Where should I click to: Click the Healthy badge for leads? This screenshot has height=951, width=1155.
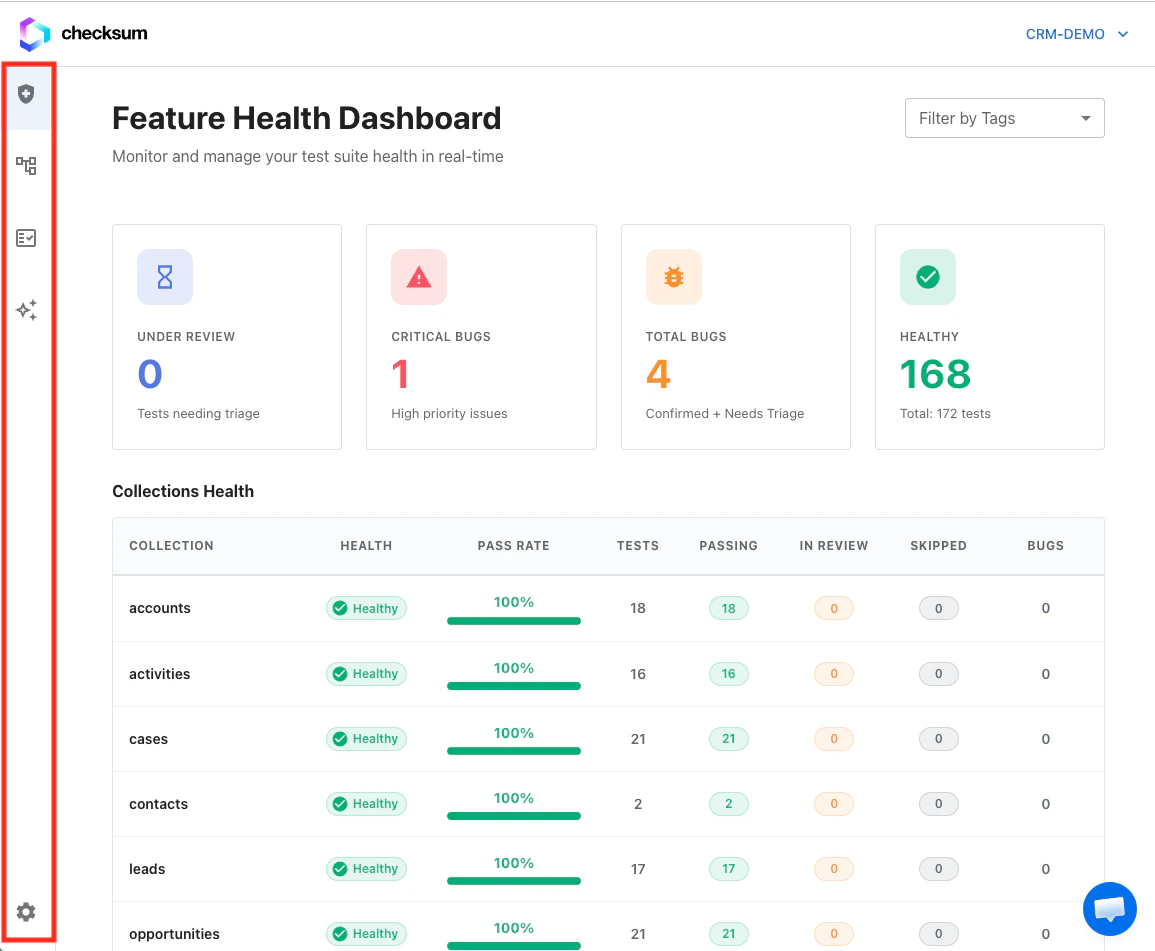366,869
